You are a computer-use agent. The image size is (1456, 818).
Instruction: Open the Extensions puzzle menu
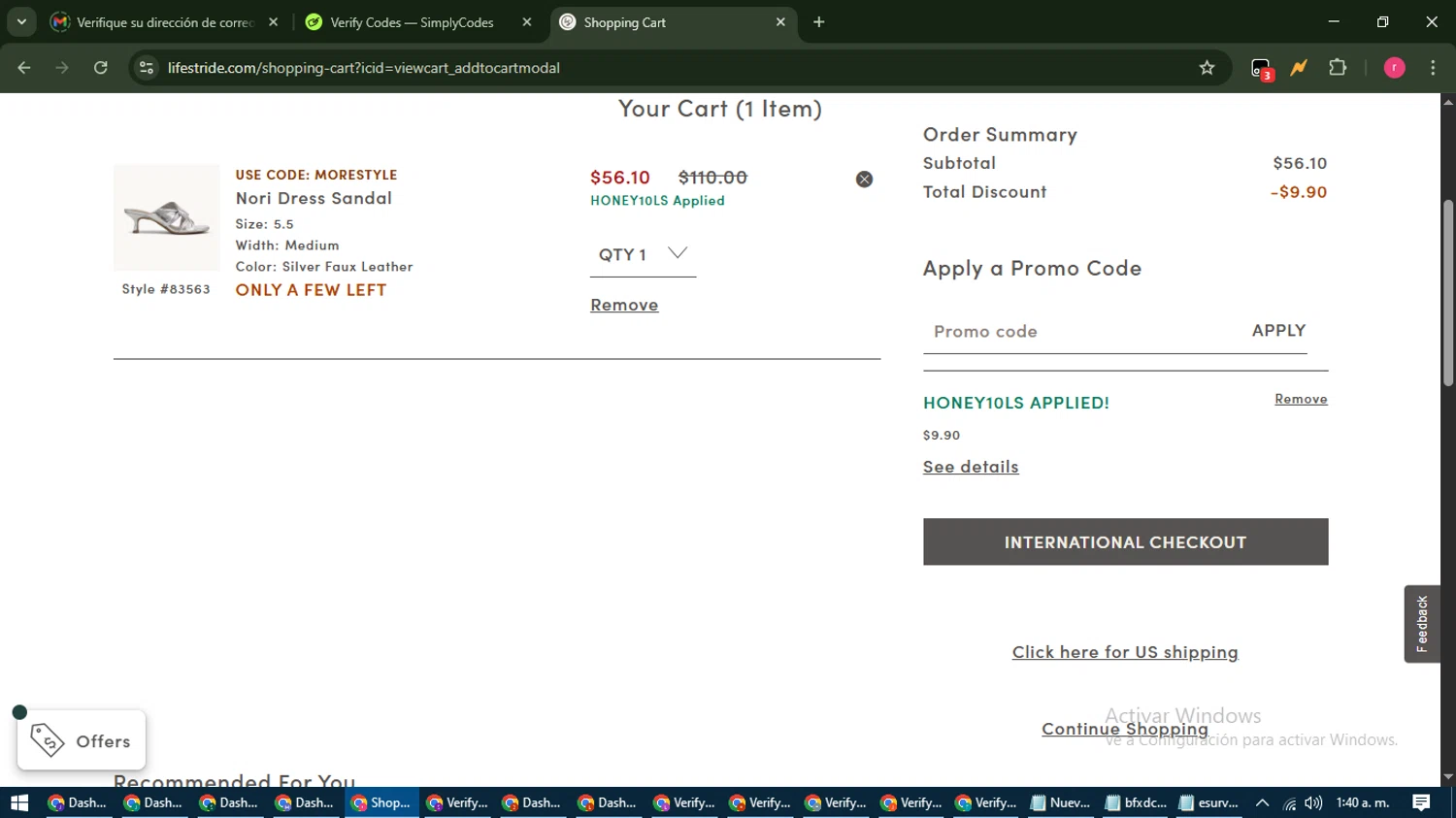1338,68
